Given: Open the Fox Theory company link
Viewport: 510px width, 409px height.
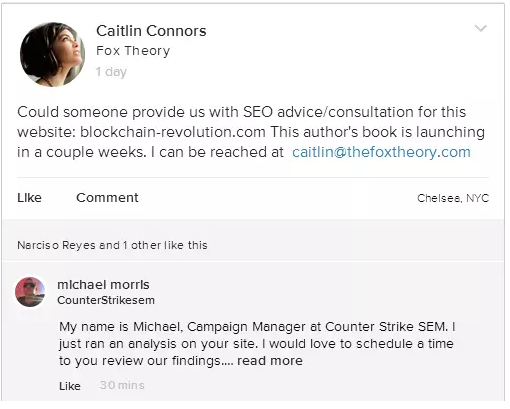Looking at the screenshot, I should pos(133,51).
